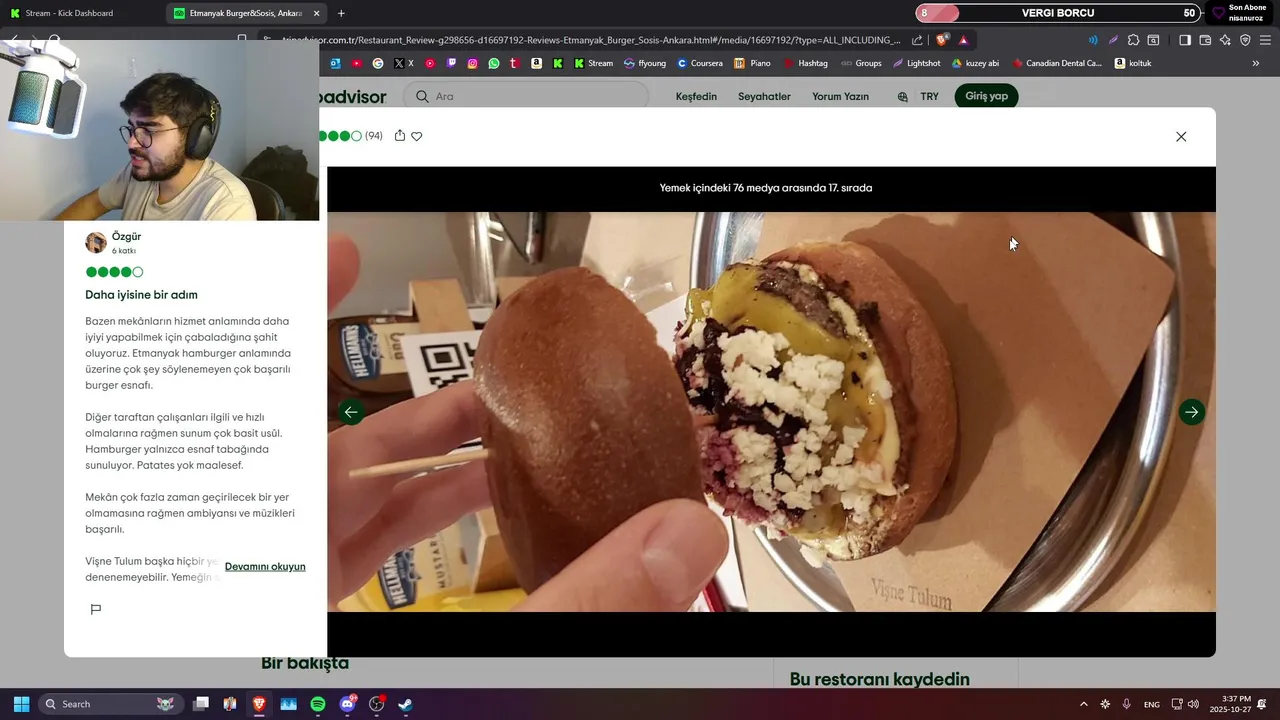Click the Brave Shields icon
Image resolution: width=1280 pixels, height=720 pixels.
[942, 40]
